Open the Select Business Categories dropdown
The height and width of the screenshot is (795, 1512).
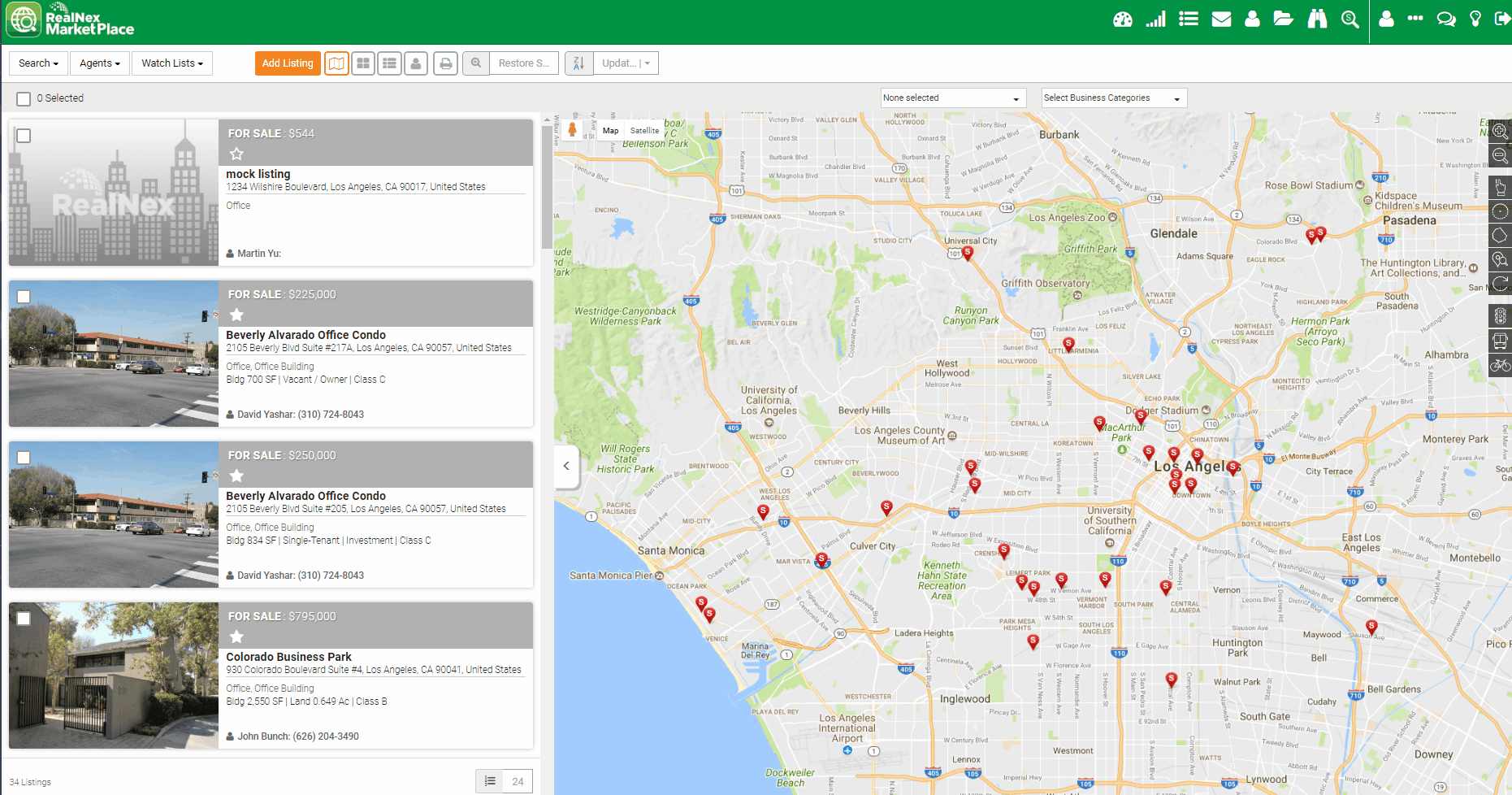1113,98
